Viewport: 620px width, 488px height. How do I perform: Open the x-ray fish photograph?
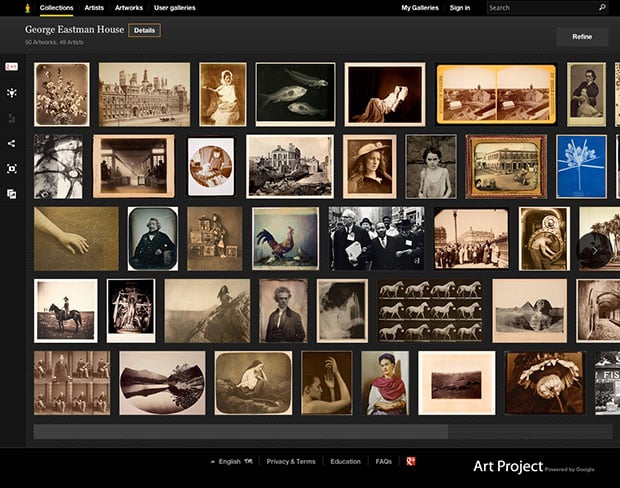[295, 95]
